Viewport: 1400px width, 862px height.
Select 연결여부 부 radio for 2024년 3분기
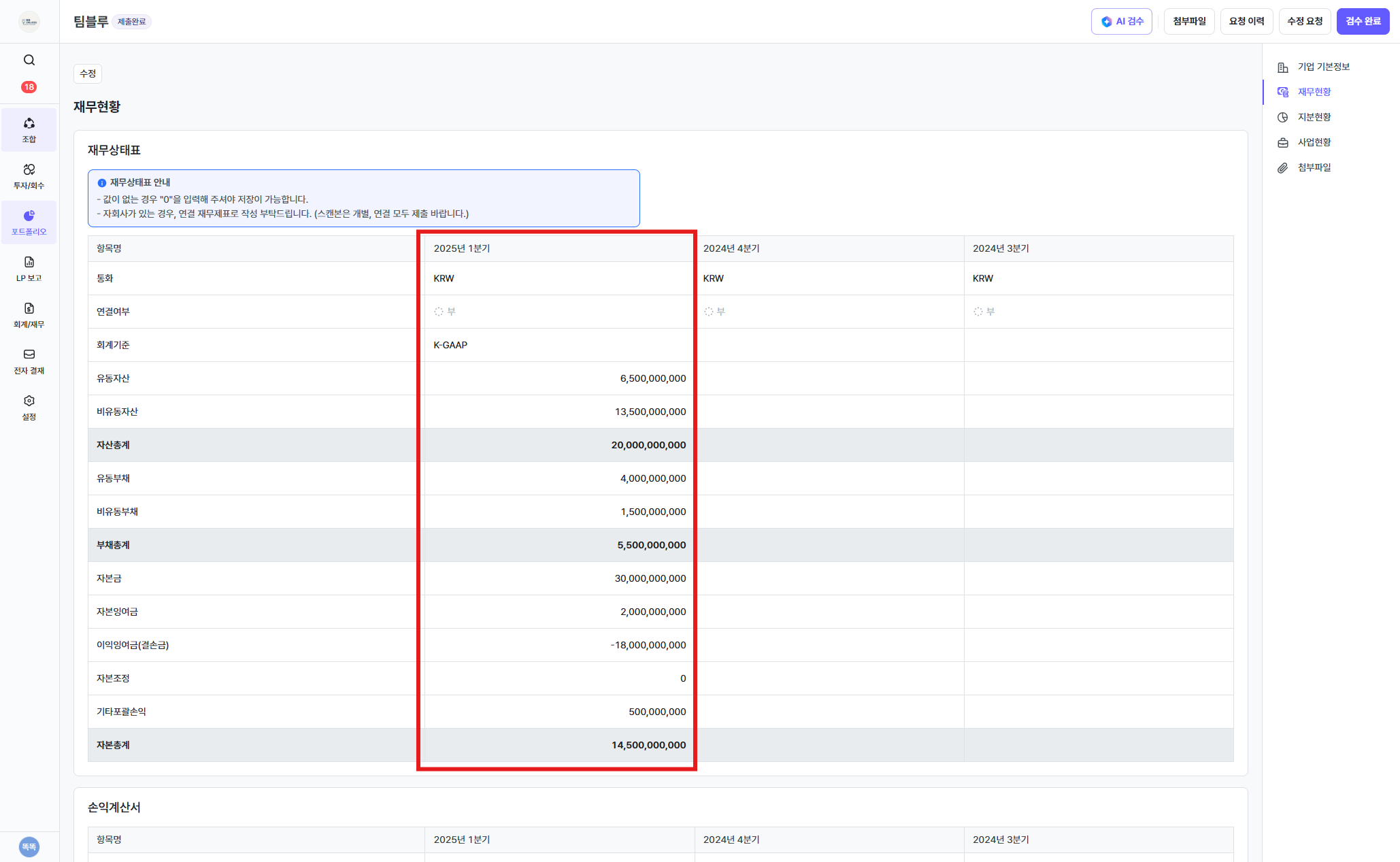[978, 312]
